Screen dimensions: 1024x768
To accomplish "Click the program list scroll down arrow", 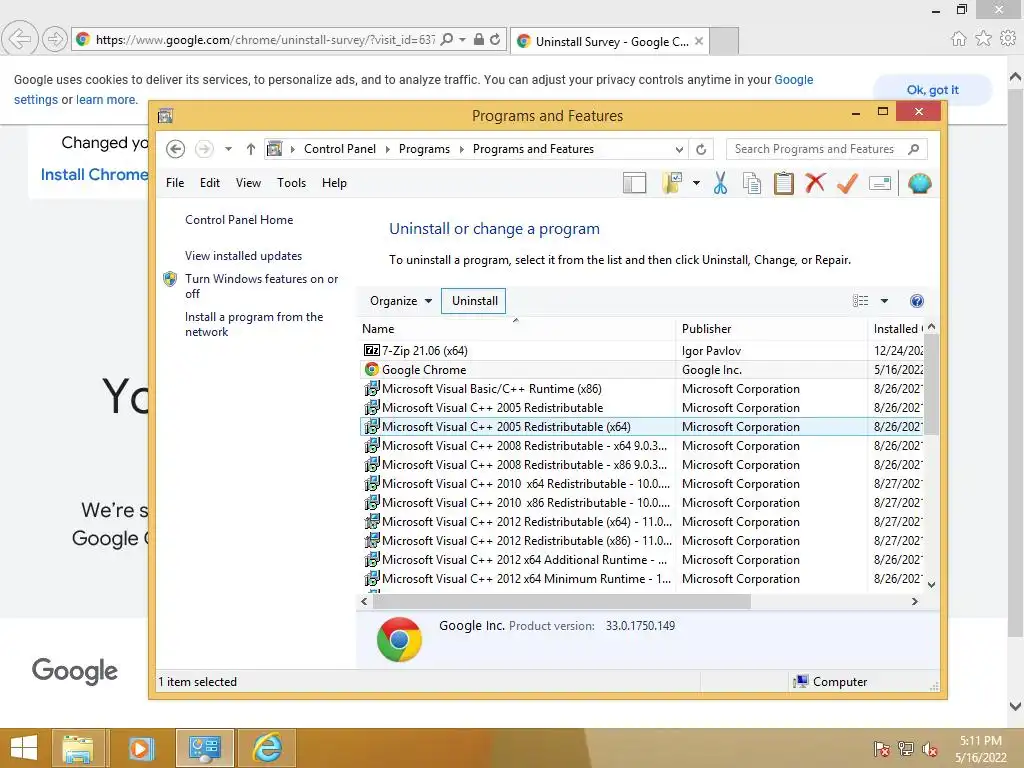I will [x=931, y=584].
